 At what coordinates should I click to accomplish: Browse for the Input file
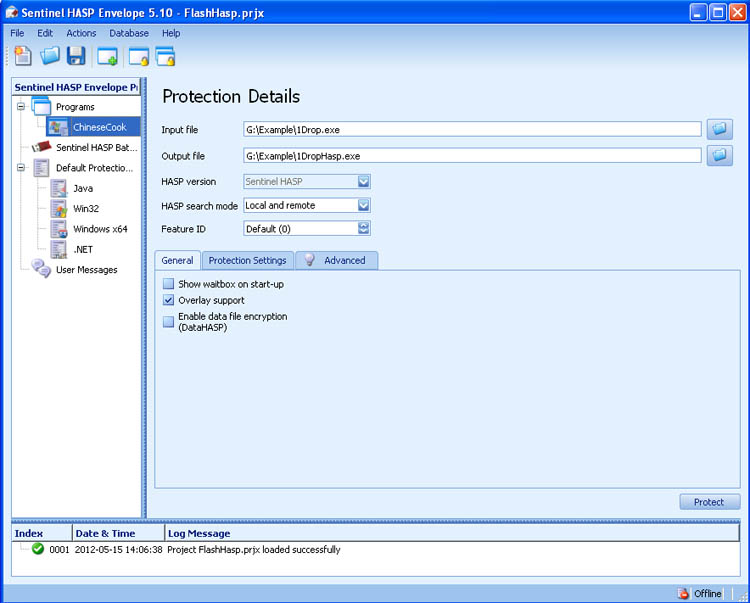click(x=719, y=129)
